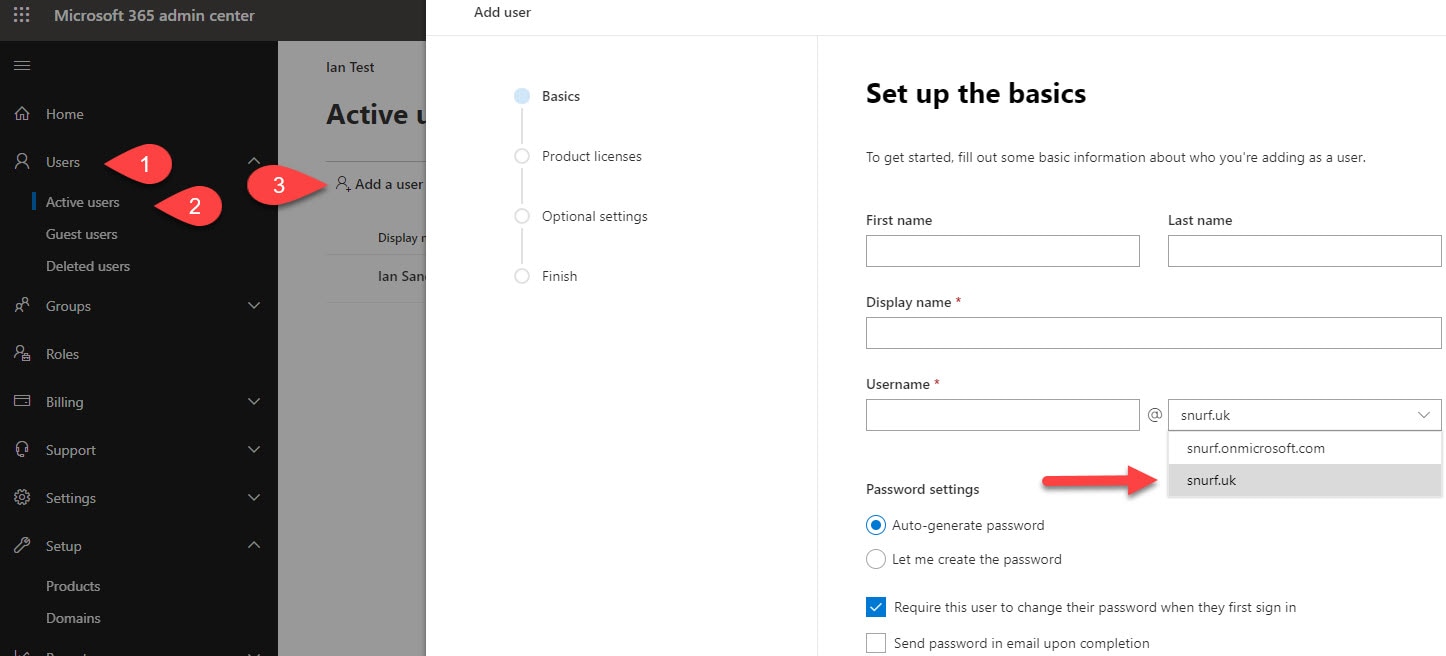This screenshot has width=1446, height=656.
Task: Choose snurf.onmicrosoft.com from domain list
Action: [1255, 448]
